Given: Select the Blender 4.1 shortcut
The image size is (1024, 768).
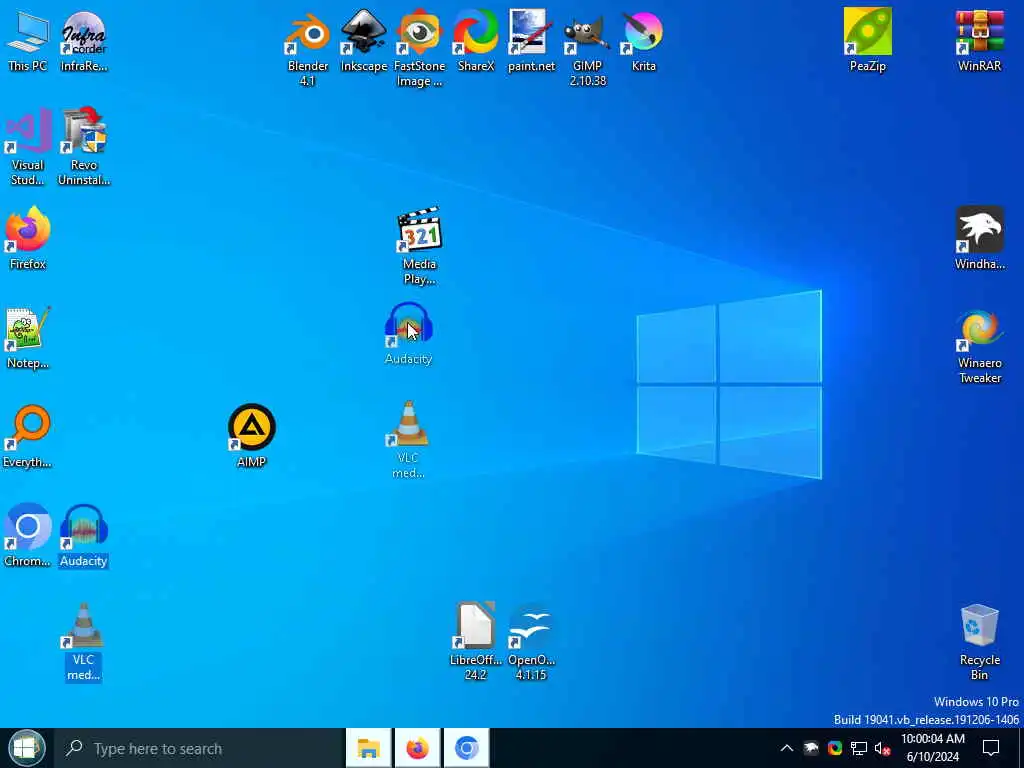Looking at the screenshot, I should [308, 48].
